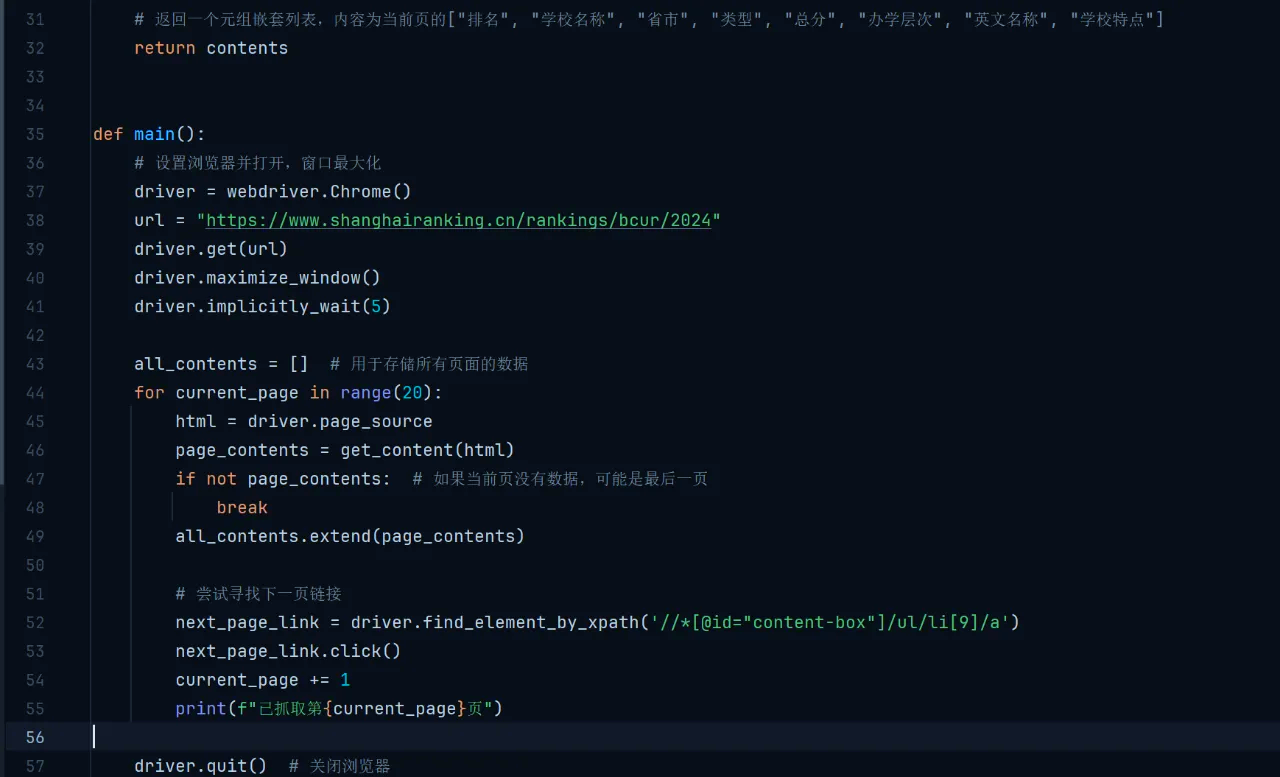Select the 'webdriver.Chrome()' call
Image resolution: width=1280 pixels, height=777 pixels.
[x=319, y=191]
